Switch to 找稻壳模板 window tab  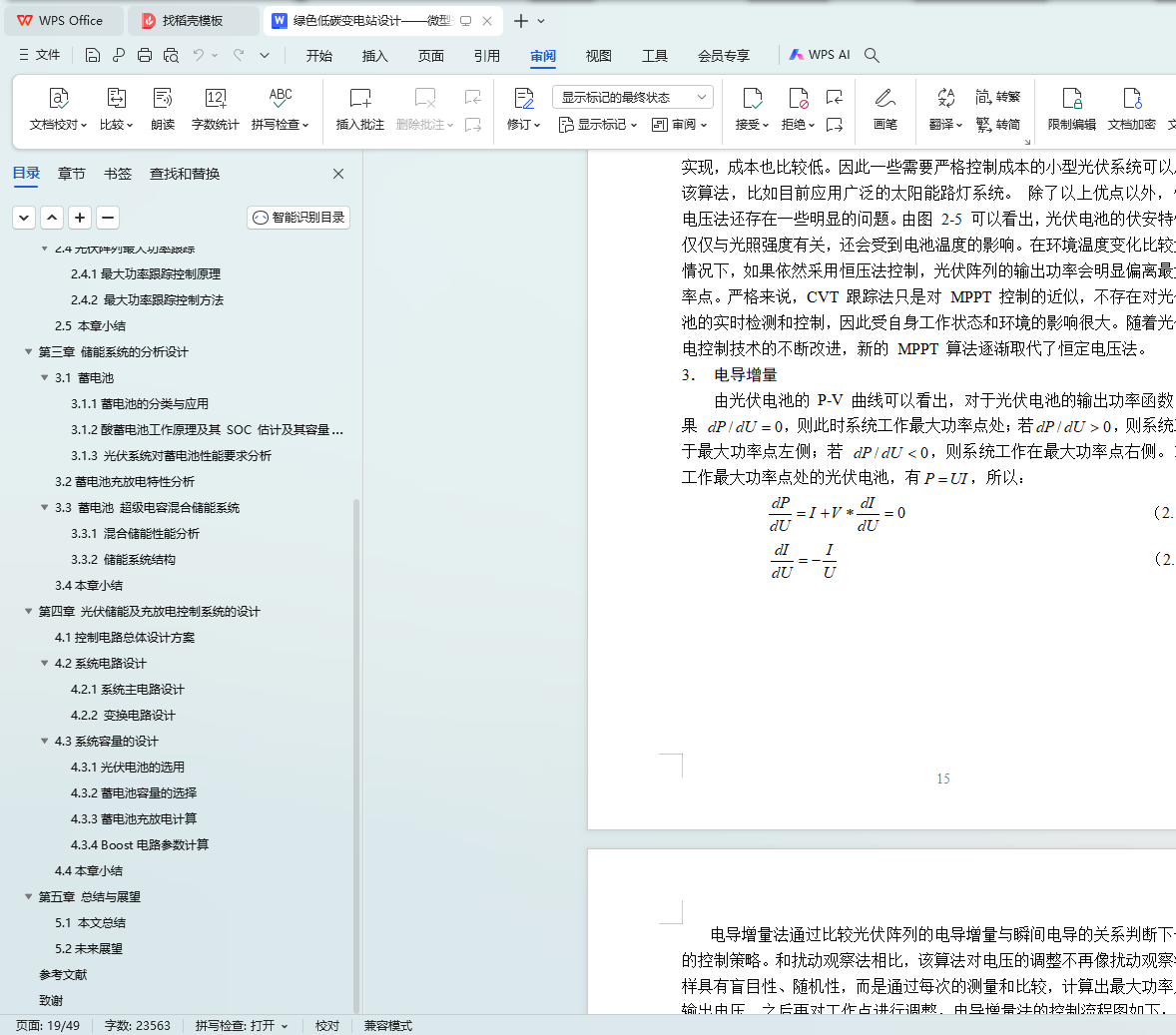click(193, 21)
